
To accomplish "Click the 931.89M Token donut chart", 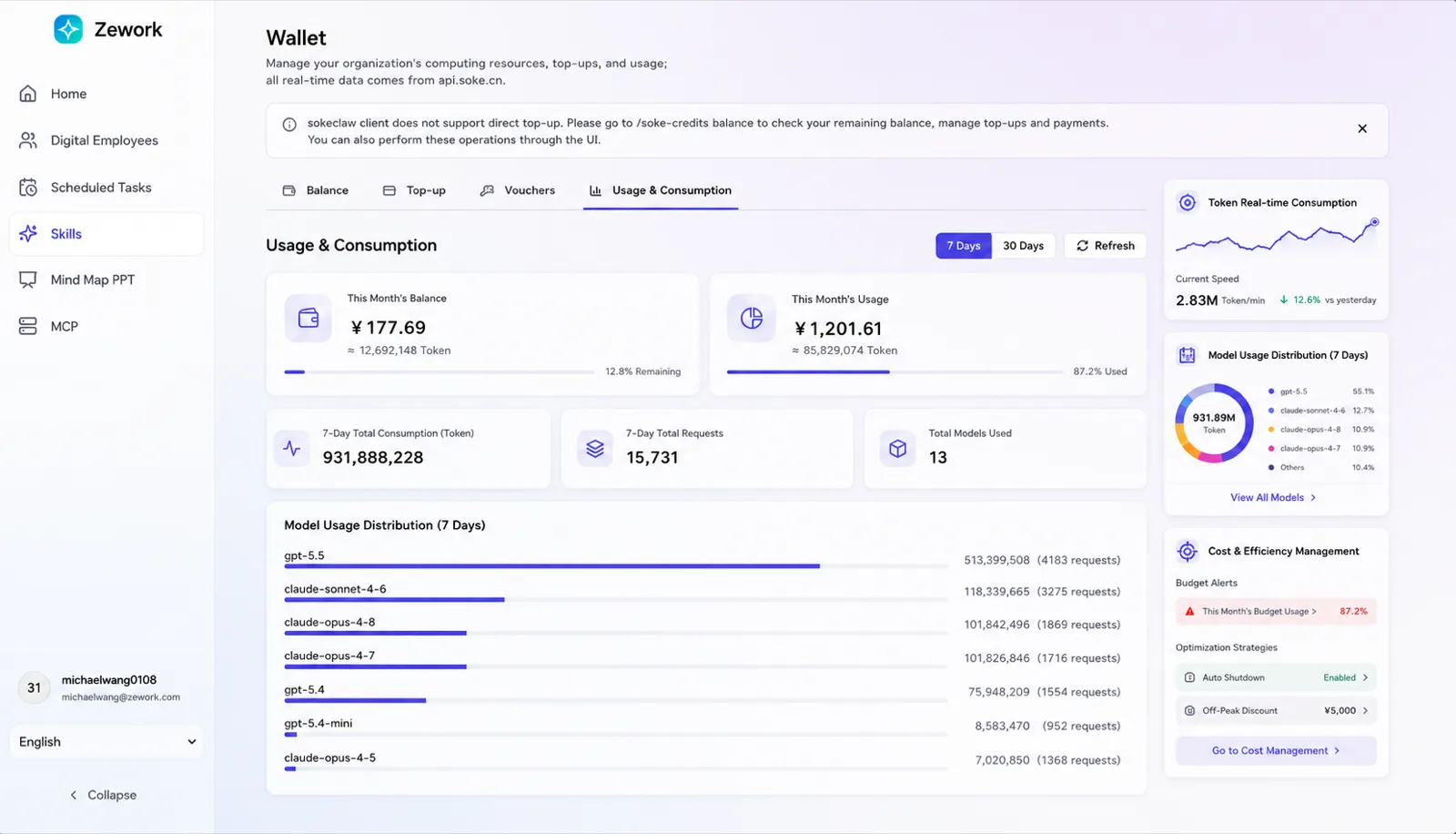I will click(x=1214, y=423).
